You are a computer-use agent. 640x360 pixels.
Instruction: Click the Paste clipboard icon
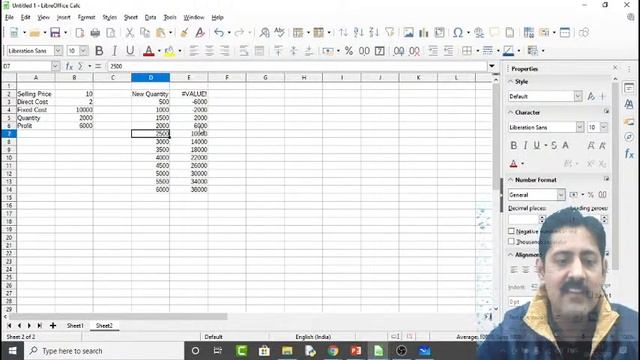(161, 33)
